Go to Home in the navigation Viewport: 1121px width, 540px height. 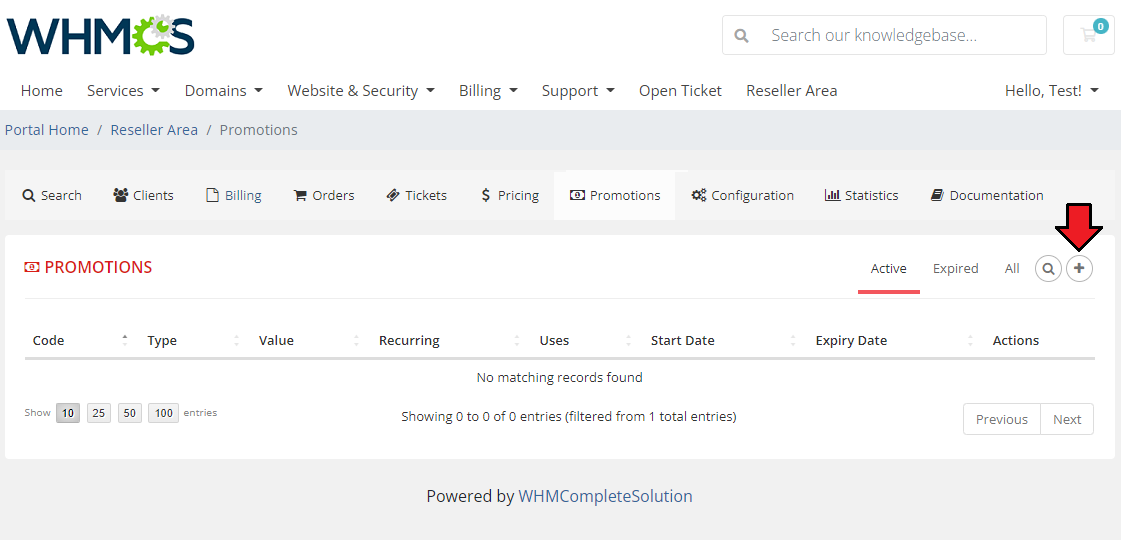coord(41,91)
